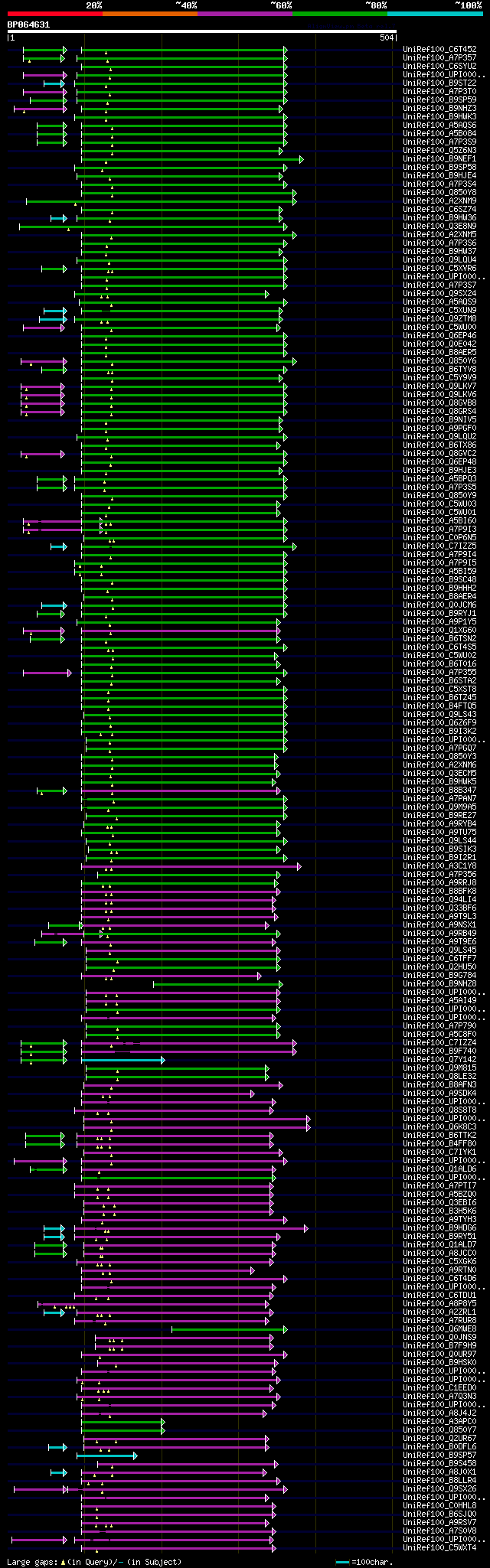Select the UniRef100_A5BPQ3 label
The height and width of the screenshot is (1568, 490).
[x=439, y=479]
